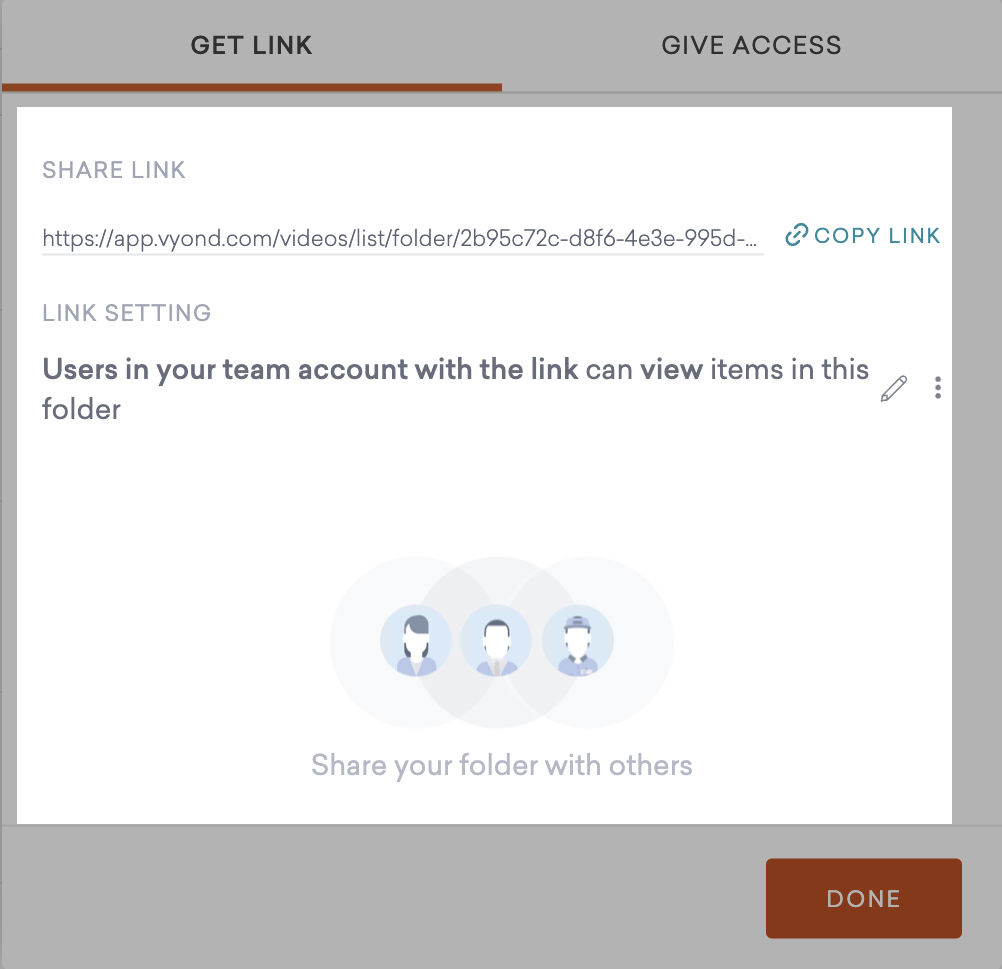Click the LINK SETTING section heading
Viewport: 1002px width, 969px height.
click(x=127, y=313)
